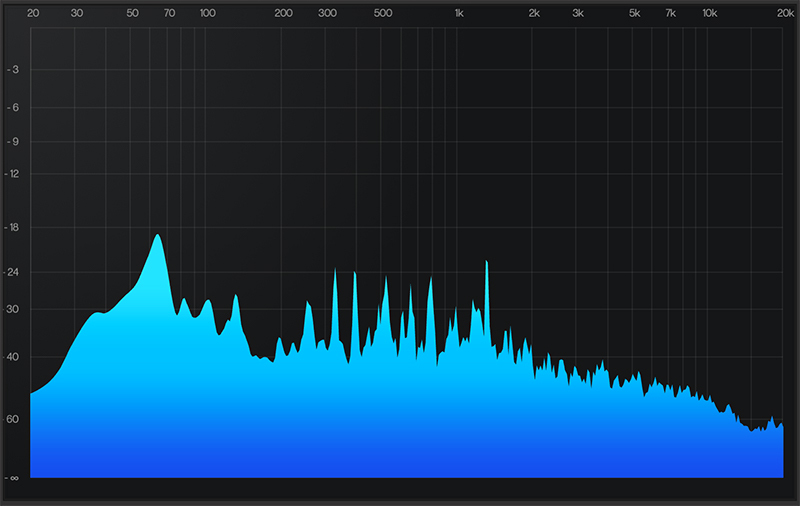Select the 500 Hz frequency label
Image resolution: width=800 pixels, height=506 pixels.
383,14
